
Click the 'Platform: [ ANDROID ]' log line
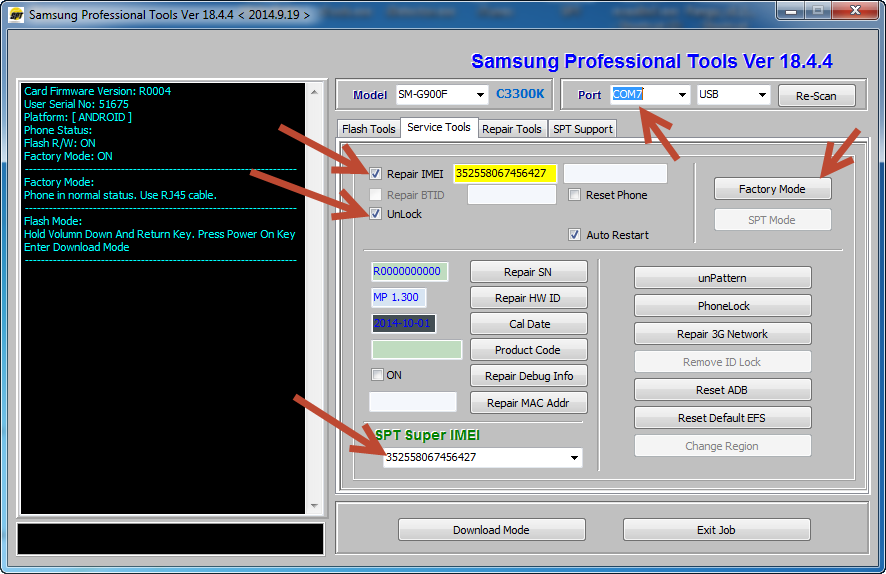coord(77,117)
